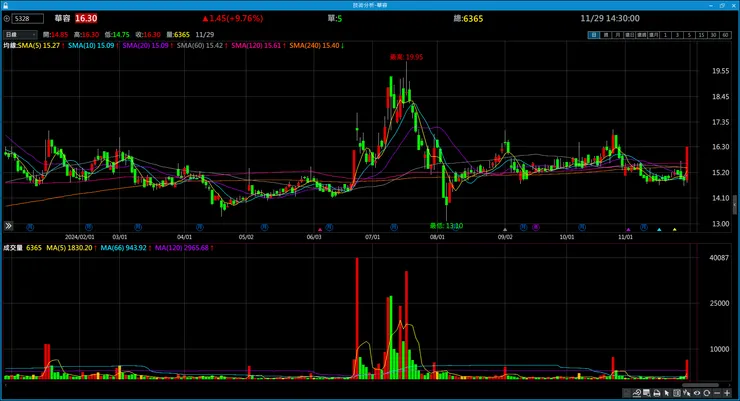
Task: Click the 最低: 13.10 low label on chart
Action: (x=446, y=226)
